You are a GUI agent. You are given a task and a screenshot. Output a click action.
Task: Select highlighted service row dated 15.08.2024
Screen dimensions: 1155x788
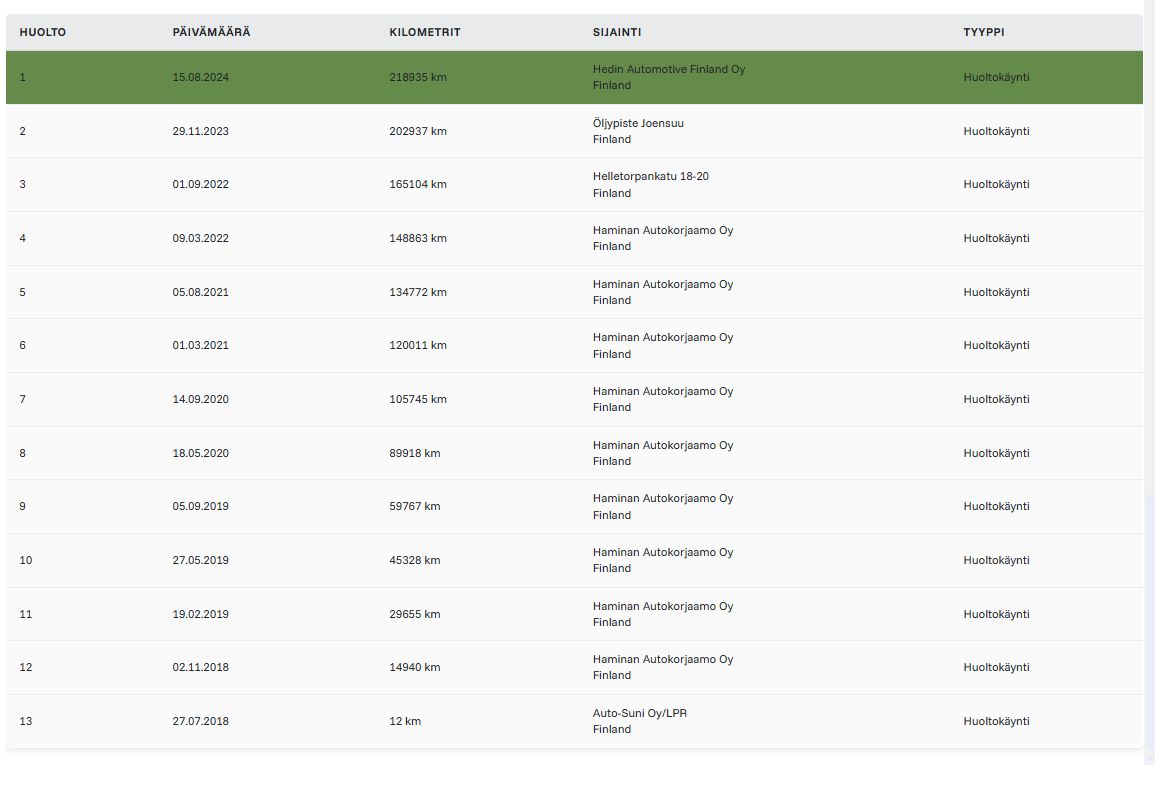click(x=575, y=77)
